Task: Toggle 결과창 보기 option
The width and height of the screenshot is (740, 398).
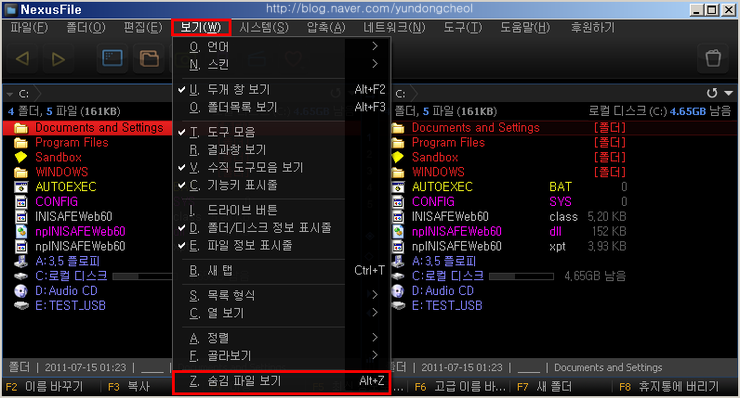Action: pyautogui.click(x=283, y=150)
